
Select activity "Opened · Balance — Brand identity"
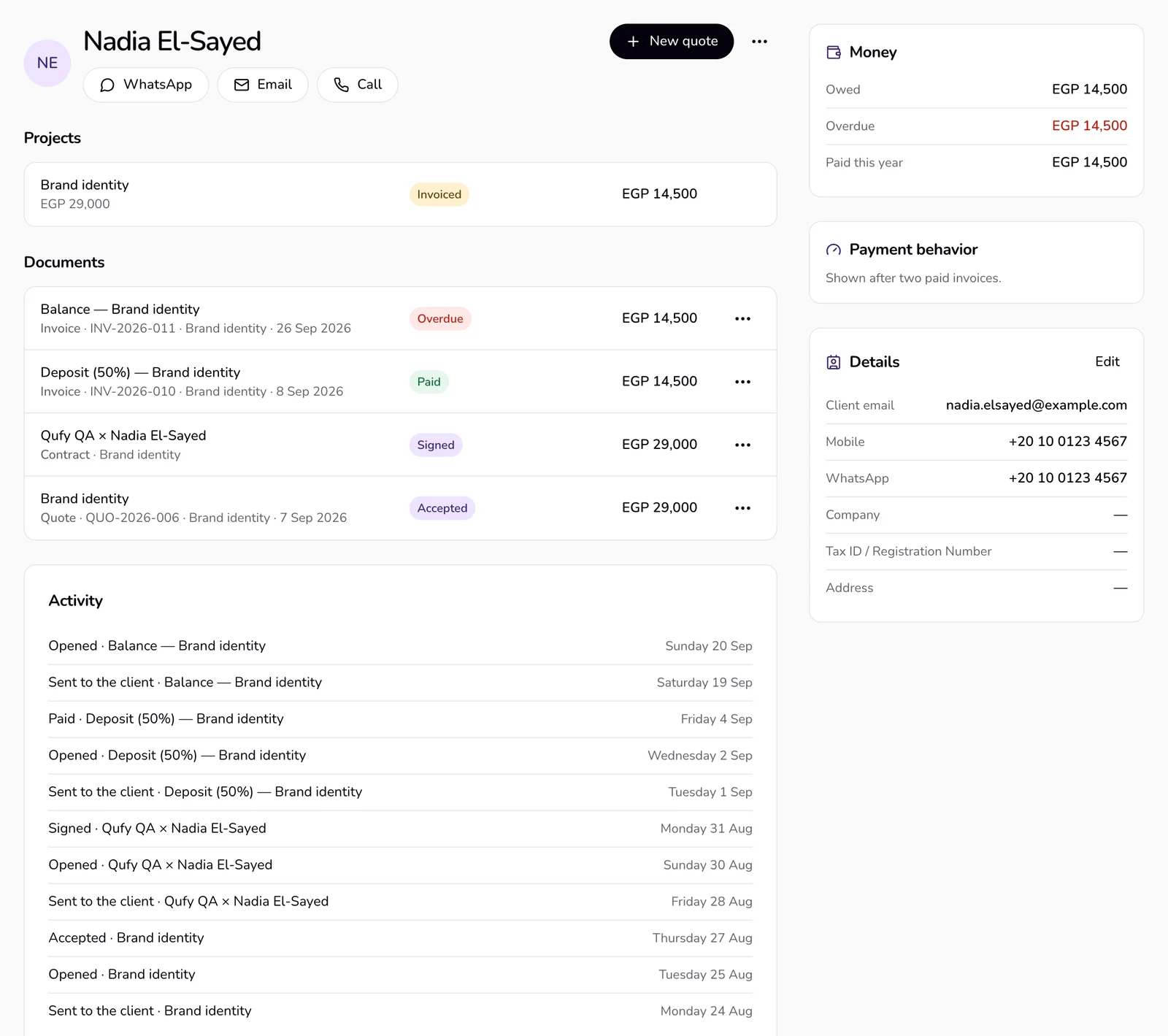coord(400,646)
